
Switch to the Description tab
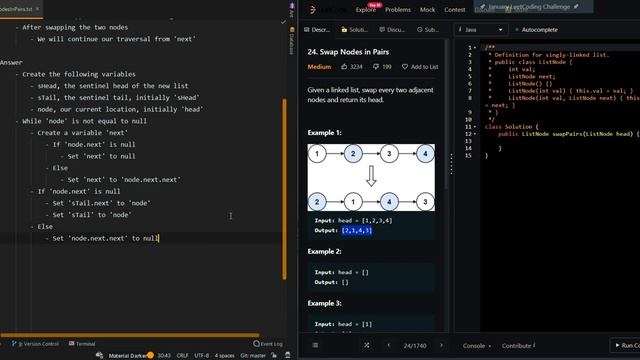point(317,30)
